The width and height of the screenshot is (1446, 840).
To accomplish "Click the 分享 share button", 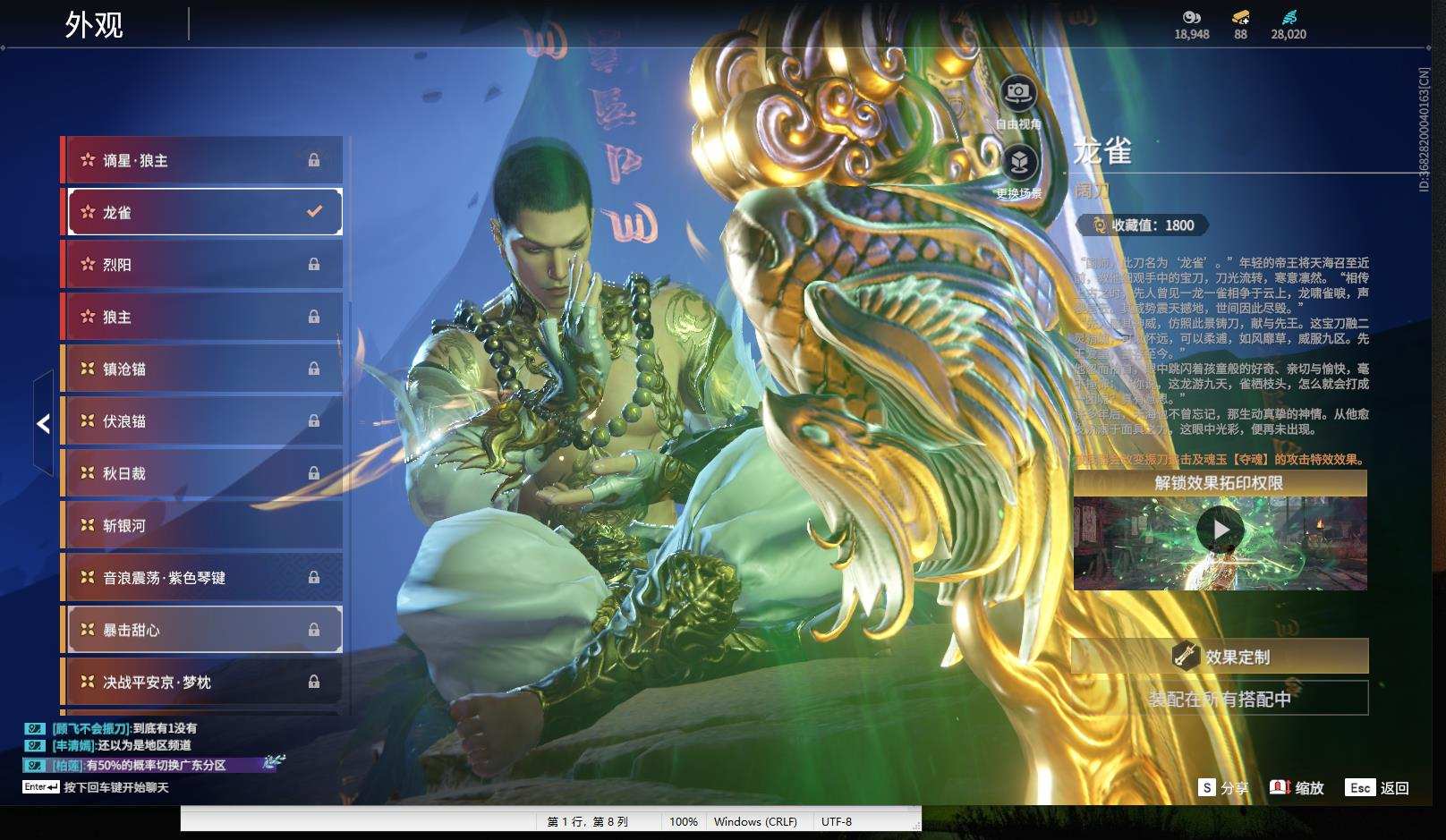I will tap(1223, 787).
